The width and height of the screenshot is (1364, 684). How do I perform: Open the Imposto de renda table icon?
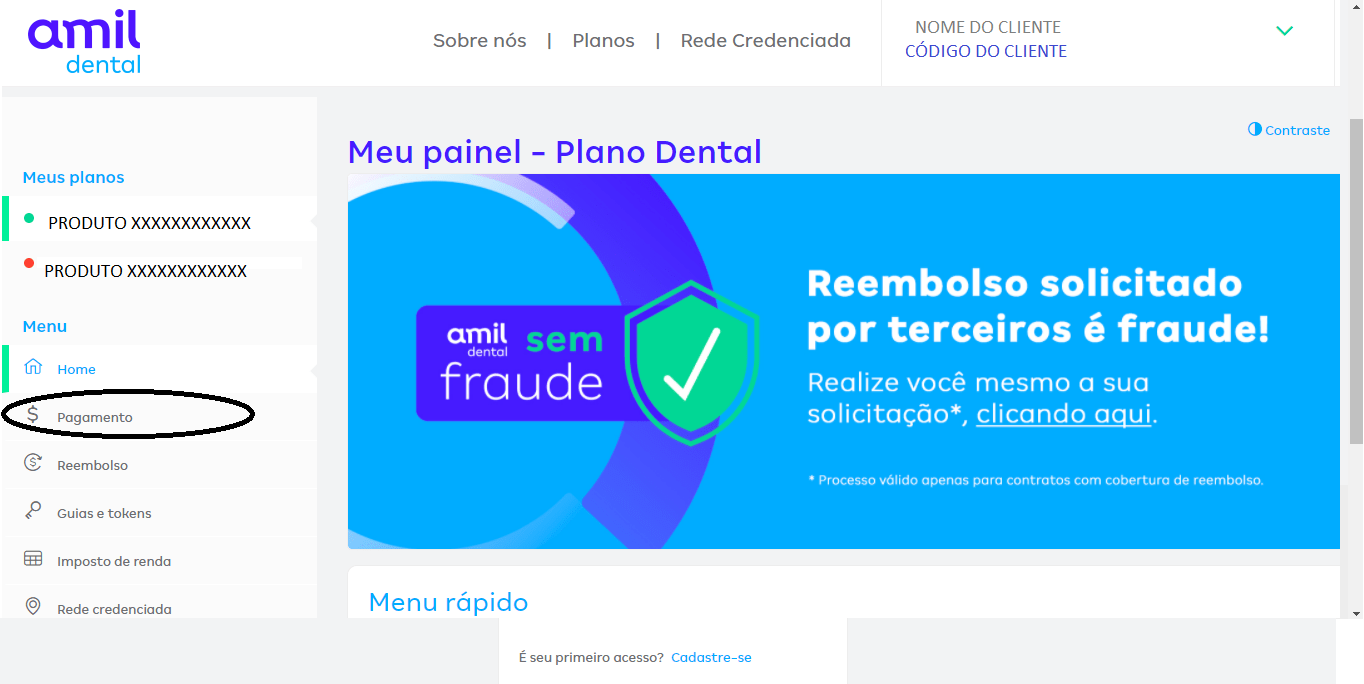click(33, 559)
